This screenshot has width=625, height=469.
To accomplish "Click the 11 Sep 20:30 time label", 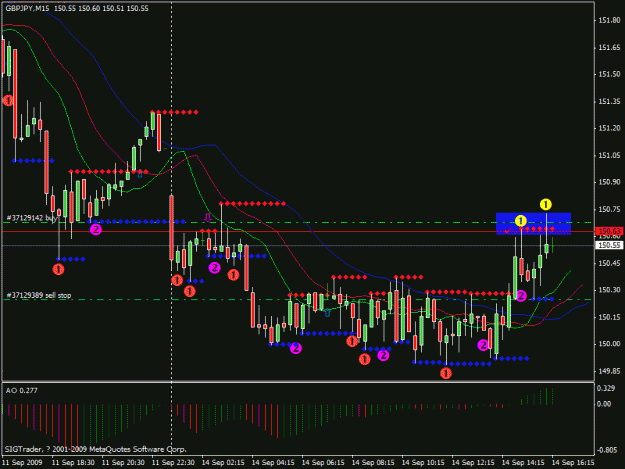I will tap(123, 463).
